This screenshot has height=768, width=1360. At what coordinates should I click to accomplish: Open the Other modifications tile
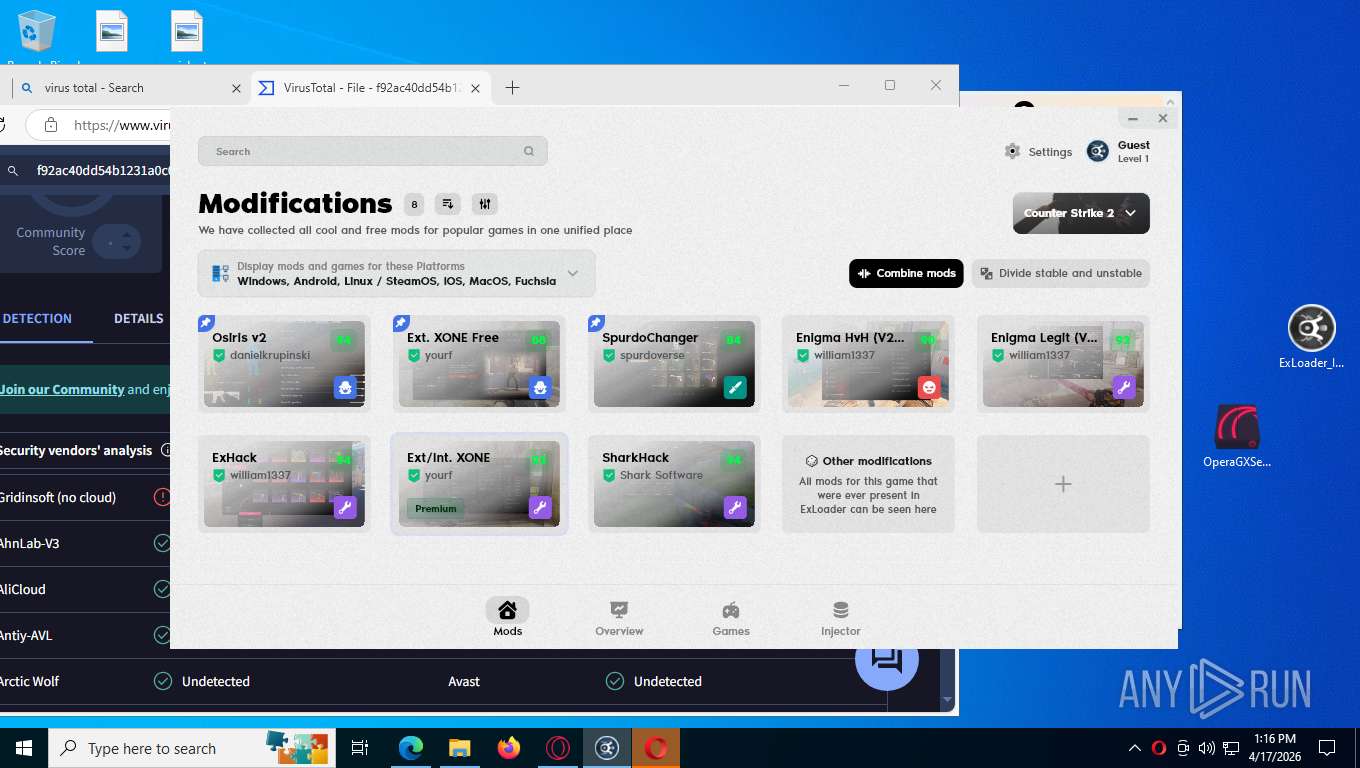[x=868, y=484]
